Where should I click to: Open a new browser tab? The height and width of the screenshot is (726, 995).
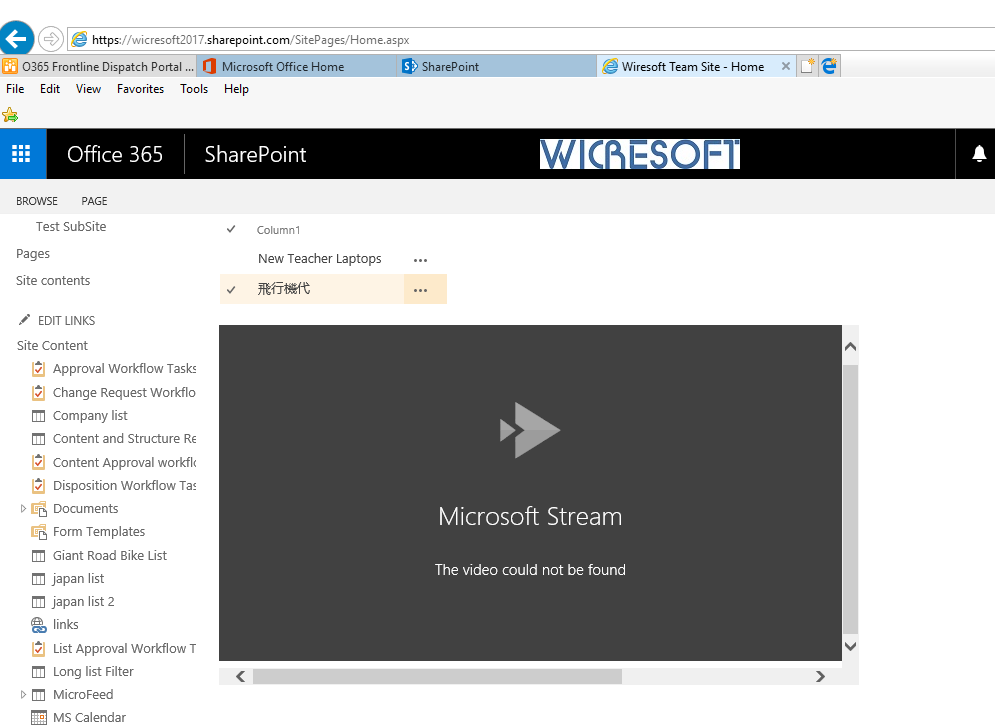tap(807, 66)
